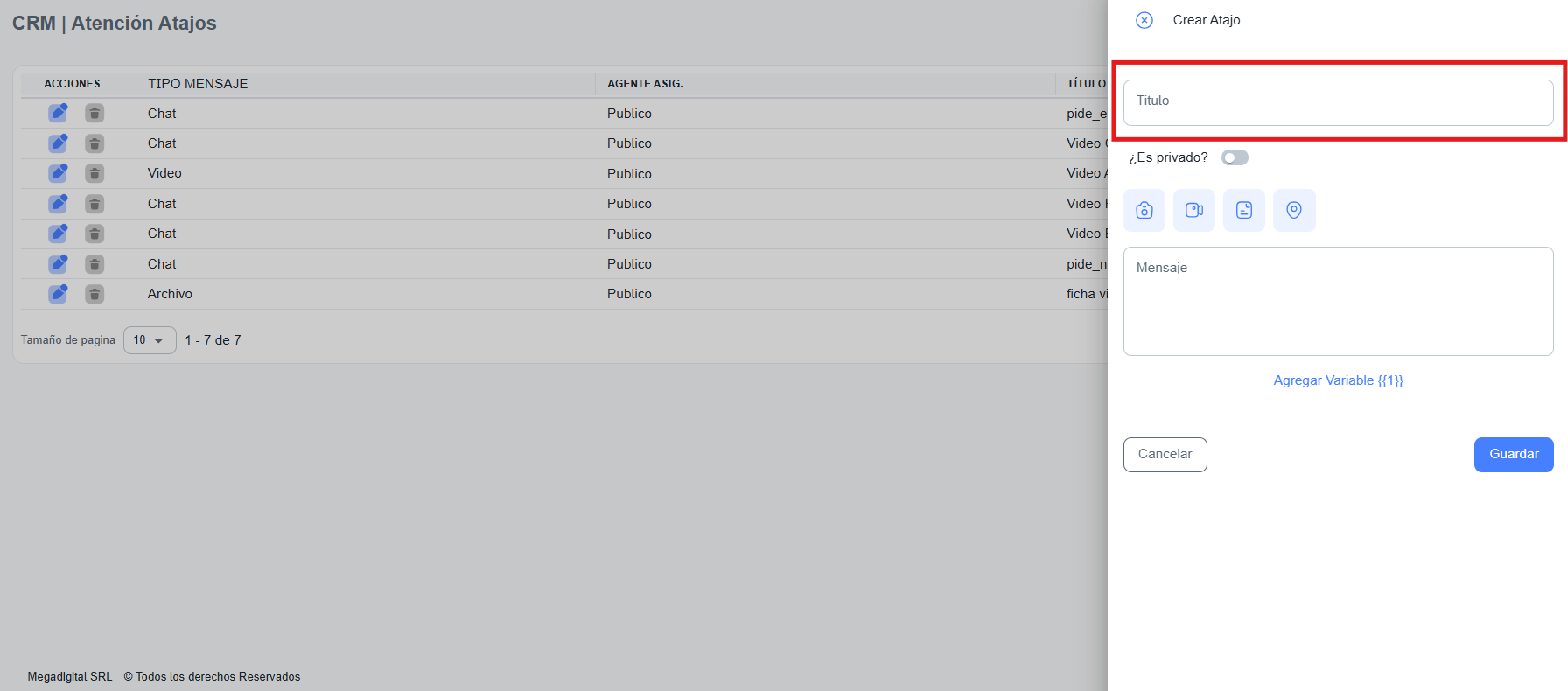Close the Crear Atajo panel
Image resolution: width=1568 pixels, height=691 pixels.
coord(1144,20)
